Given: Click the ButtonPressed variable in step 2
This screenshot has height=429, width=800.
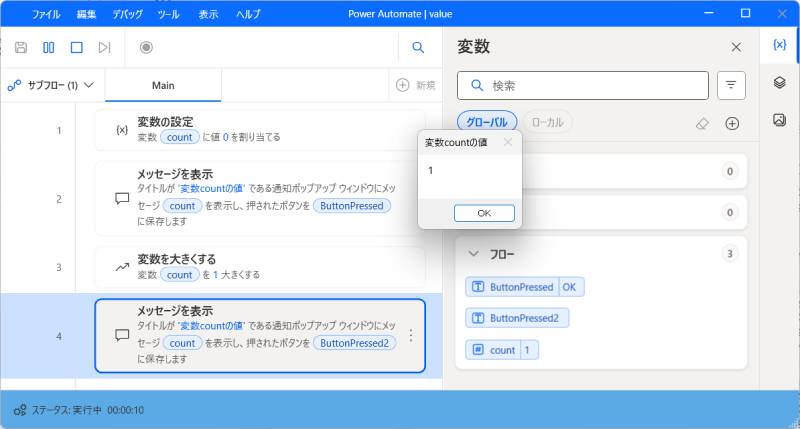Looking at the screenshot, I should (352, 206).
